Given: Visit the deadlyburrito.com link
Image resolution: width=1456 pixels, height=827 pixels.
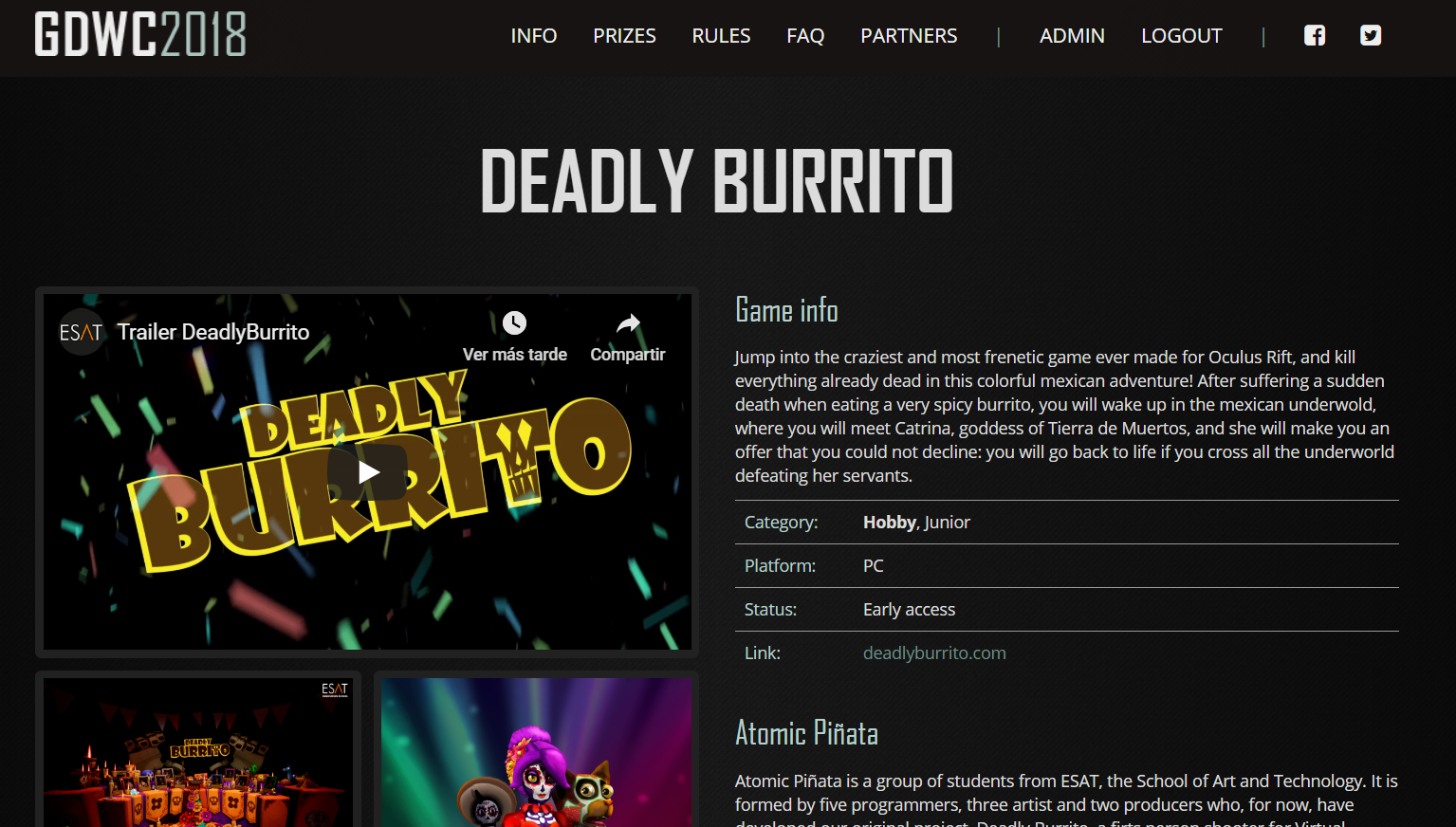Looking at the screenshot, I should (x=934, y=653).
